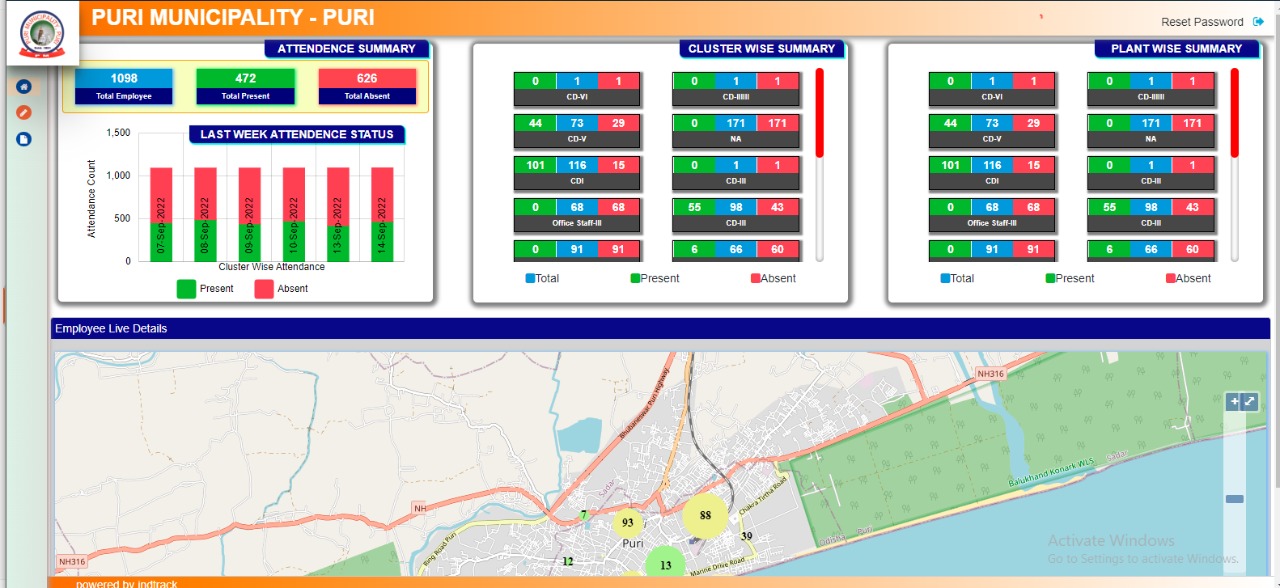This screenshot has height=588, width=1280.
Task: Select the map cluster marker 93
Action: (627, 523)
